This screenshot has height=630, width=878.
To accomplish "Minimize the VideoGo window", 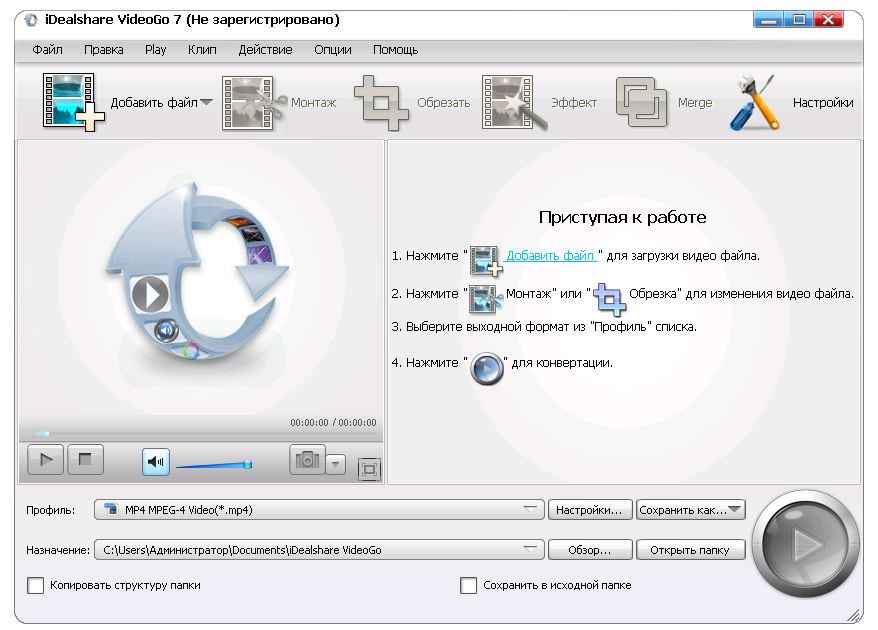I will pos(768,20).
